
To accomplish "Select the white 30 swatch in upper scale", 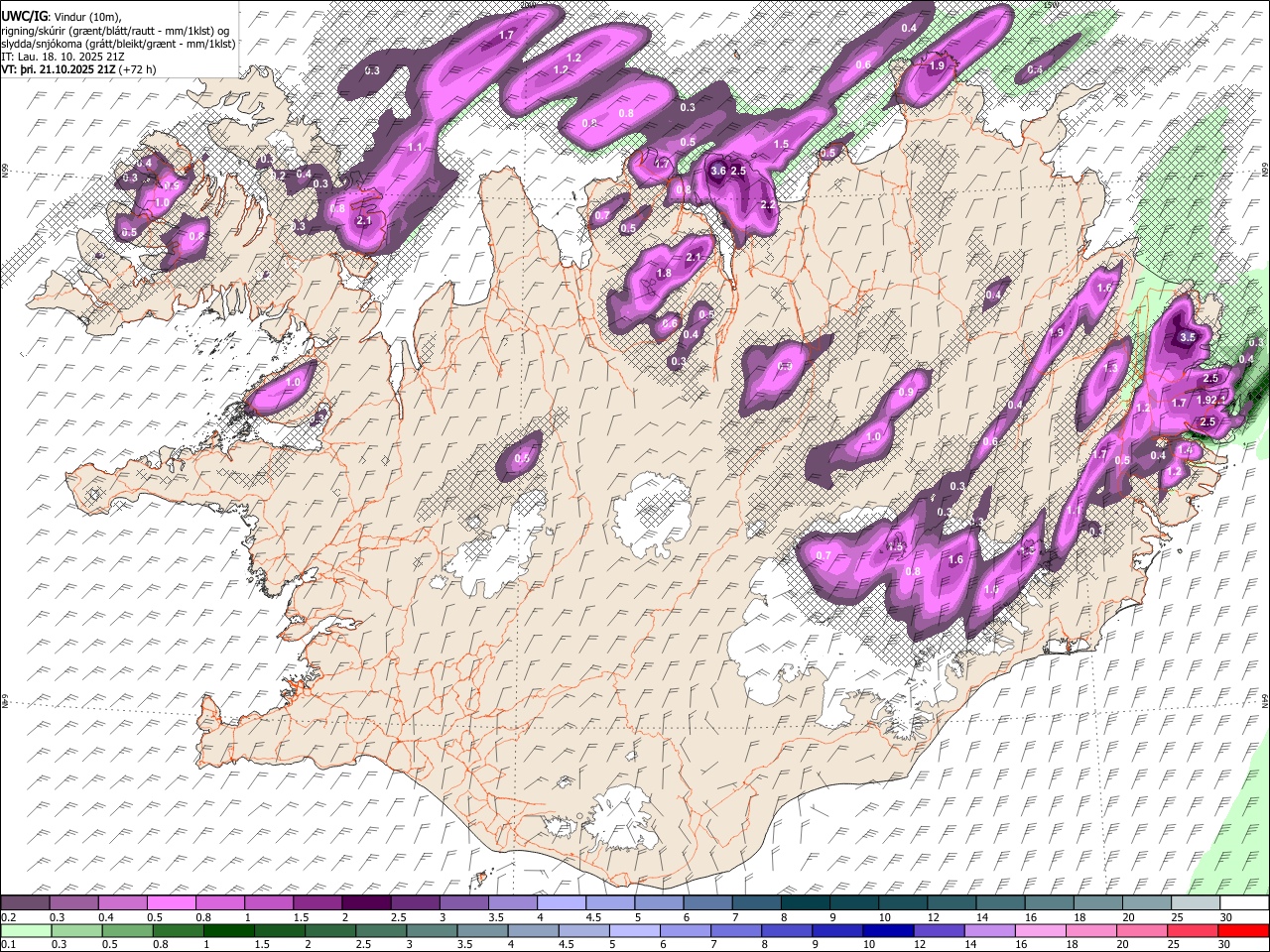I will [1243, 902].
